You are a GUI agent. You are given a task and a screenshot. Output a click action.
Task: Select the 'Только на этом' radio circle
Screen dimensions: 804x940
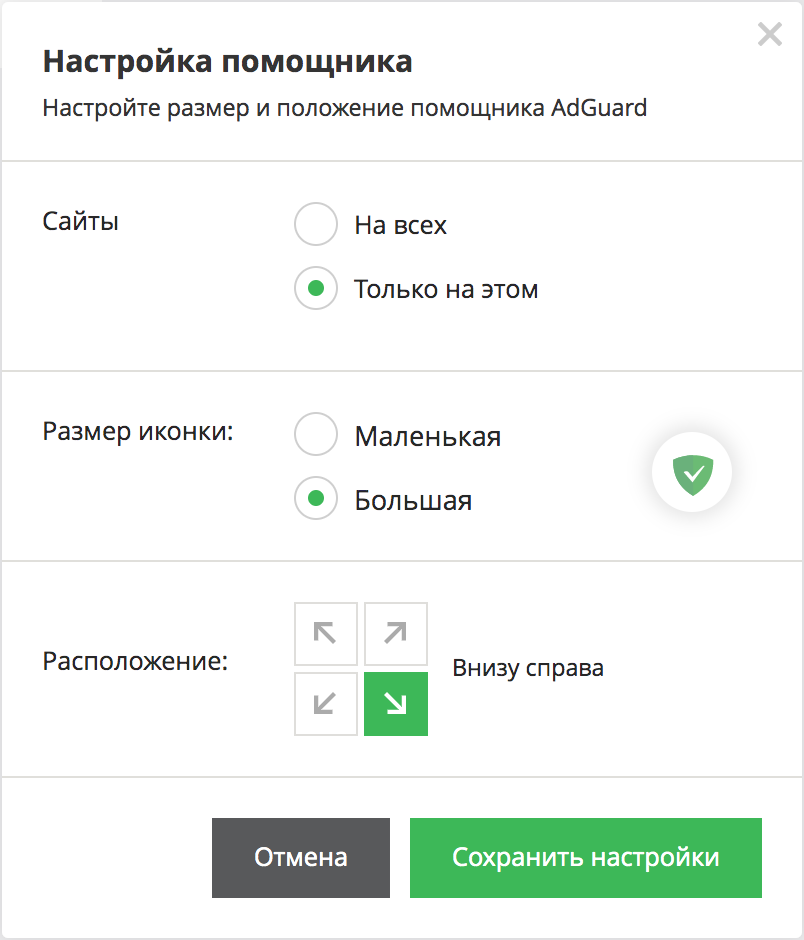click(316, 288)
